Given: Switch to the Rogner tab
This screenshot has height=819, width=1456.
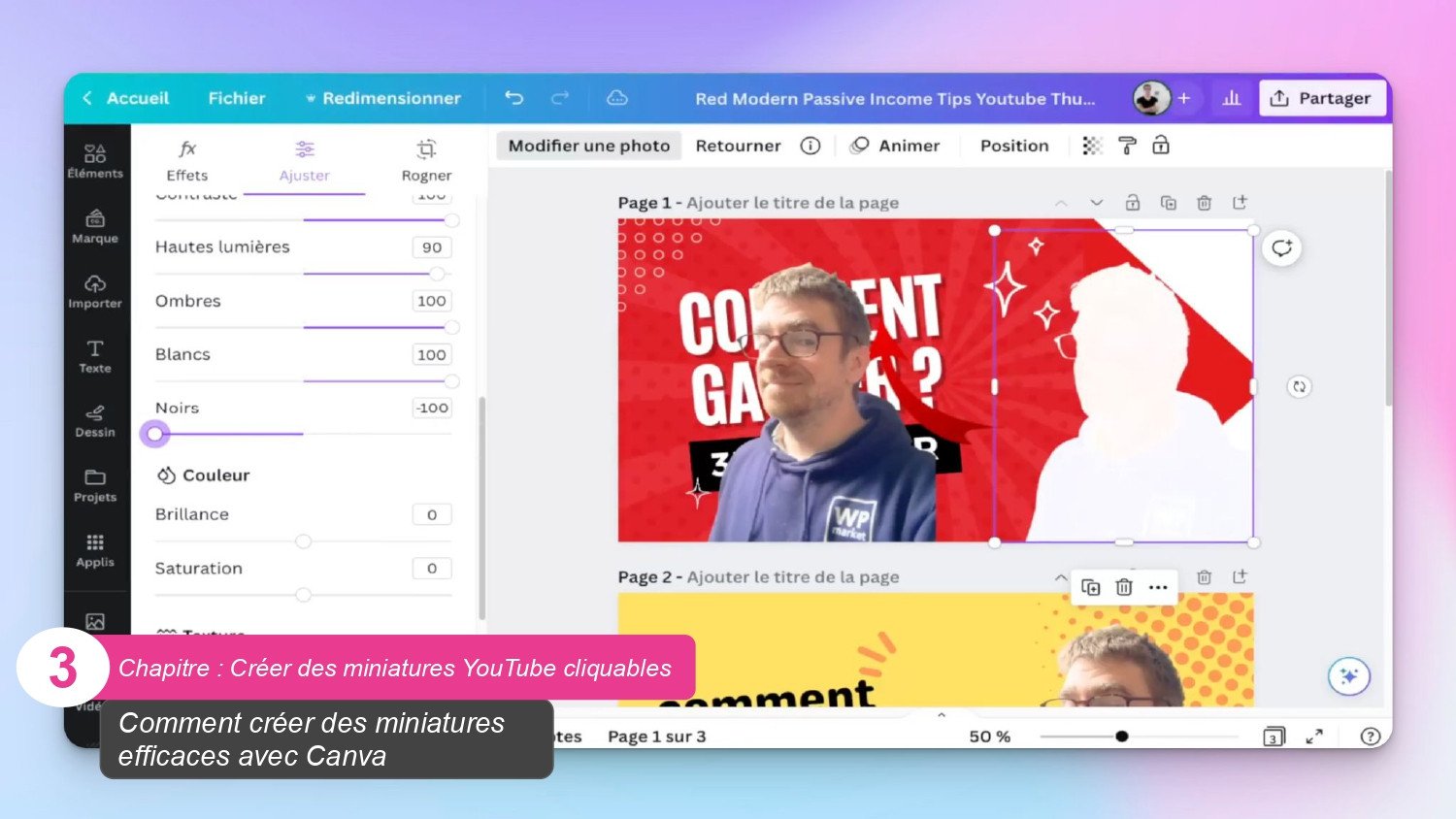Looking at the screenshot, I should pyautogui.click(x=426, y=161).
